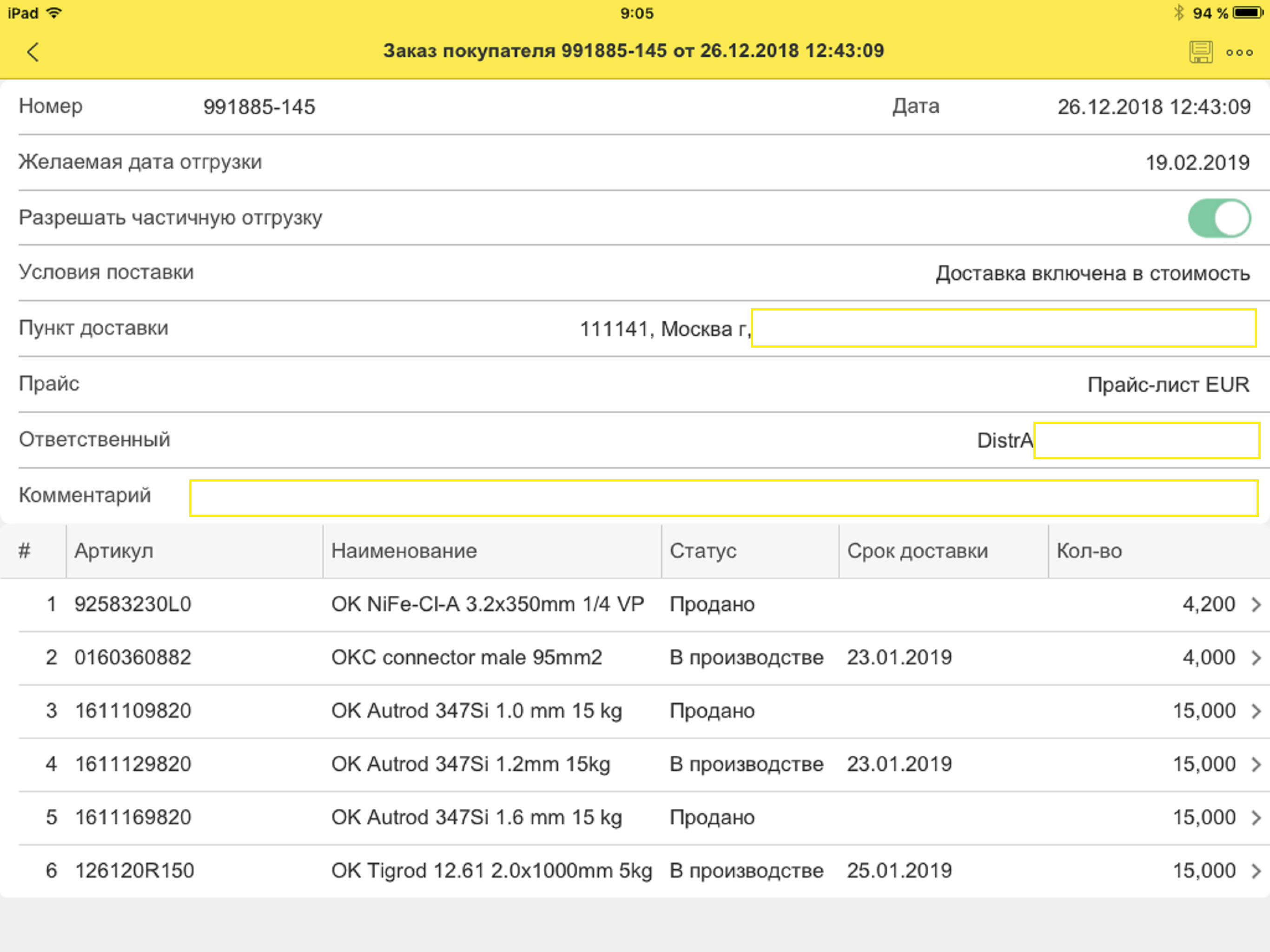Expand row 3 chevron for 1611109820

(x=1256, y=711)
